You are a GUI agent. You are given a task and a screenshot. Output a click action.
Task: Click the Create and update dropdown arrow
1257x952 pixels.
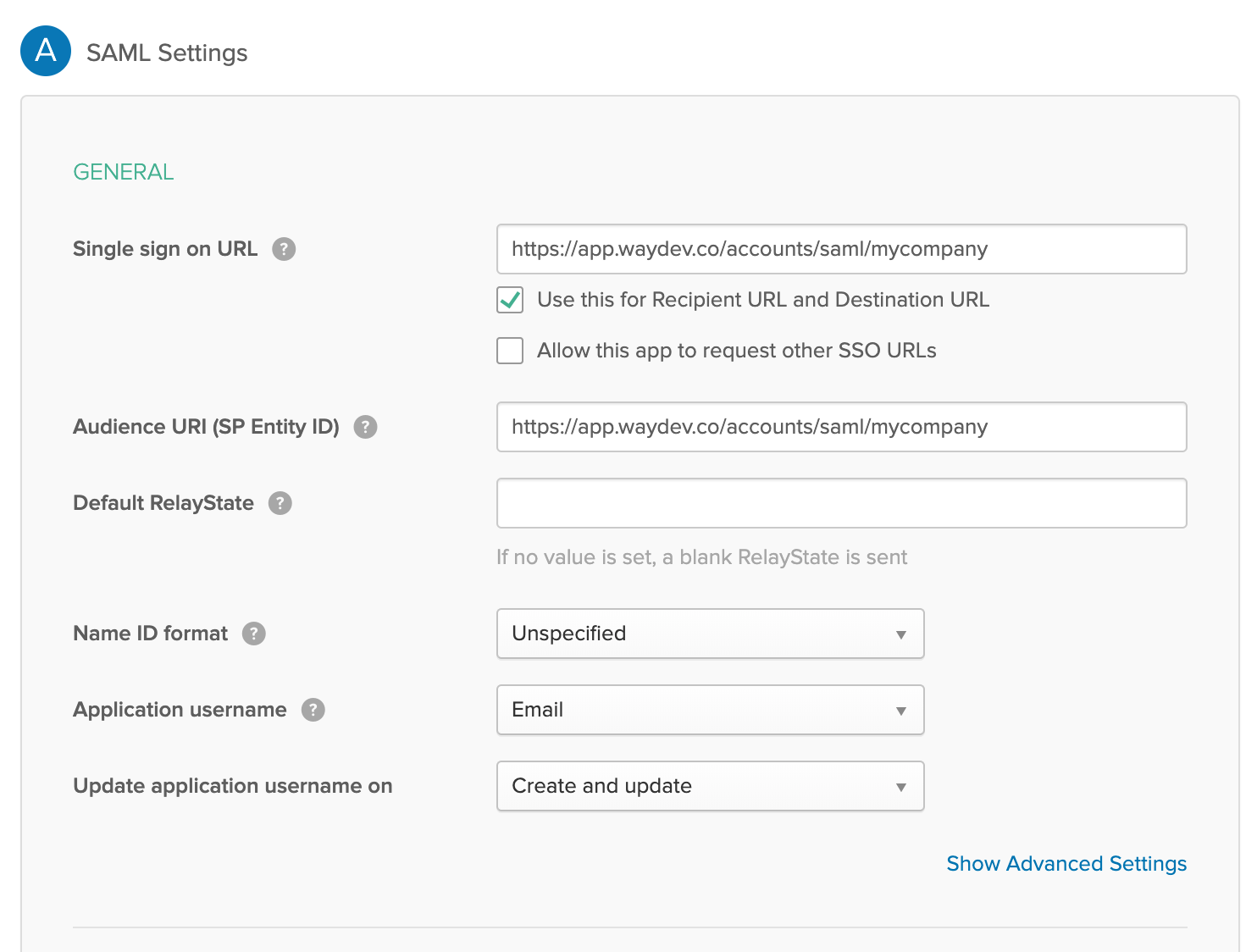tap(901, 787)
